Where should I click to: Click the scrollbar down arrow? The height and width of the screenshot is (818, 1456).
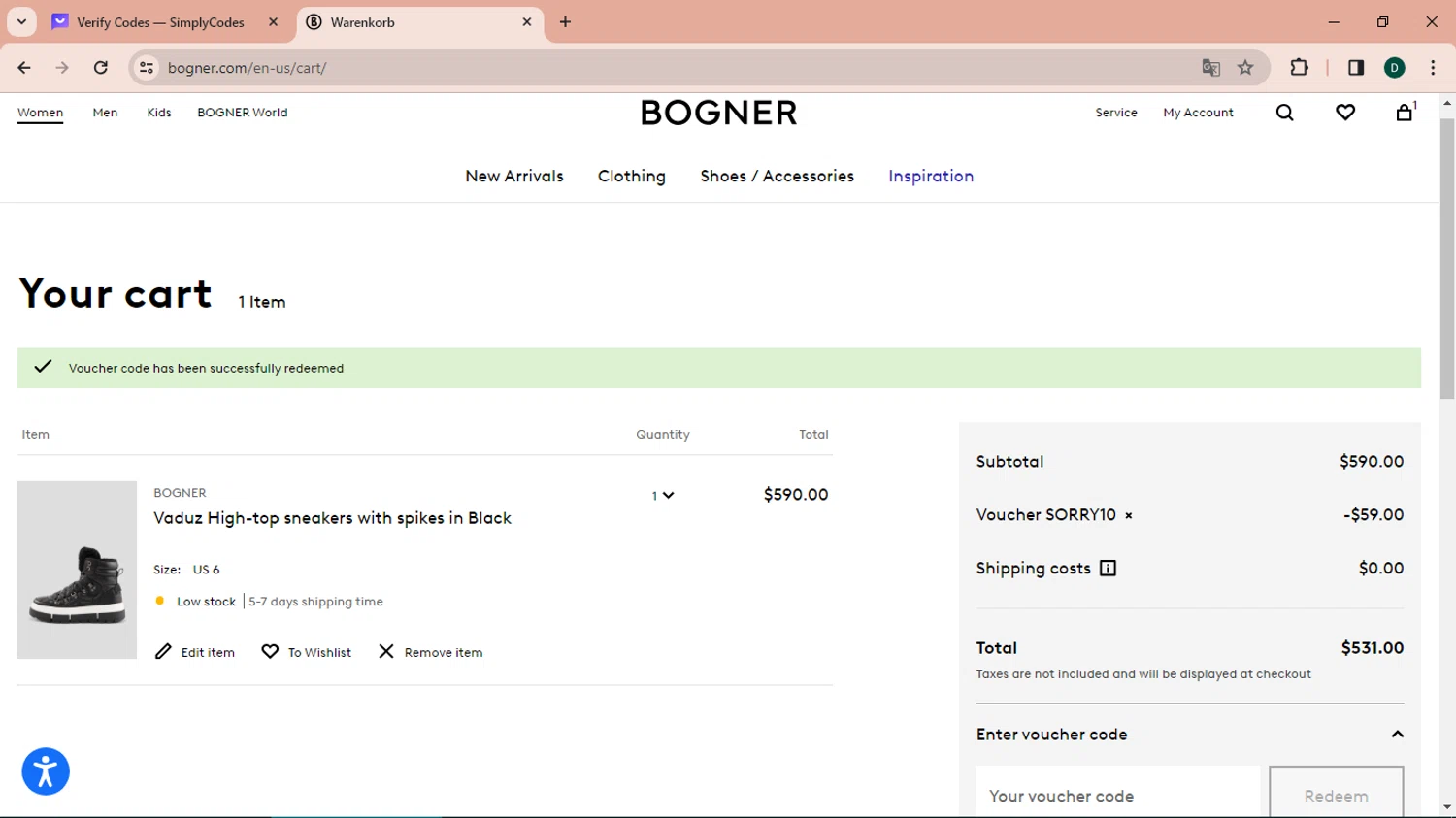pyautogui.click(x=1447, y=806)
